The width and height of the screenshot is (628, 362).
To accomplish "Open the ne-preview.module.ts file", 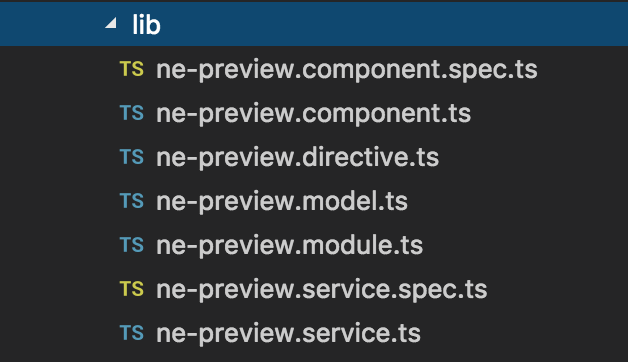I will 289,246.
